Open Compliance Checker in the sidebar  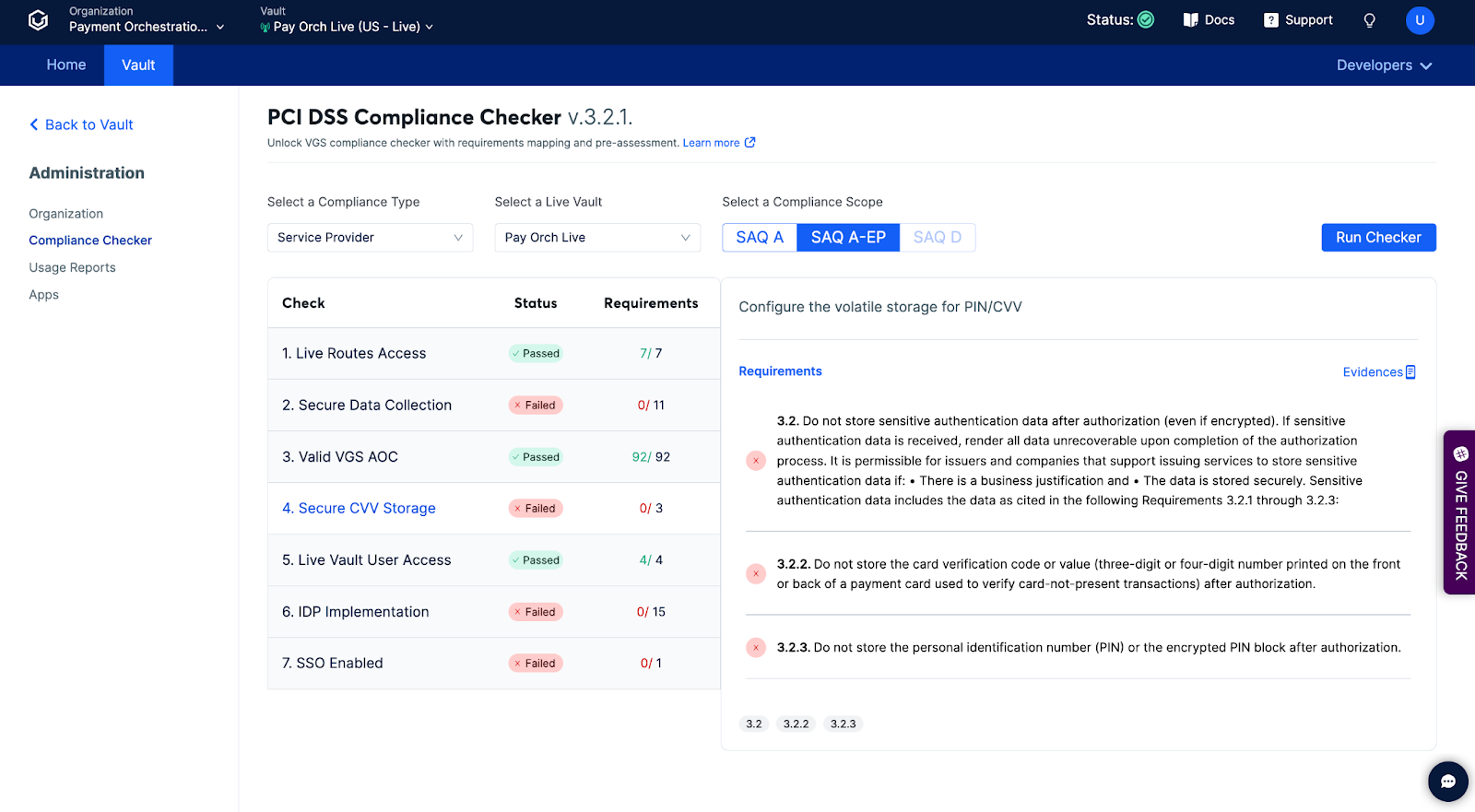coord(90,241)
